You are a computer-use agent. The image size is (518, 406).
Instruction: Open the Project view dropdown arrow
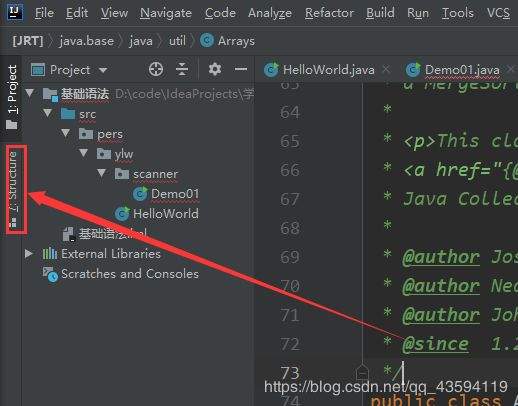click(103, 70)
